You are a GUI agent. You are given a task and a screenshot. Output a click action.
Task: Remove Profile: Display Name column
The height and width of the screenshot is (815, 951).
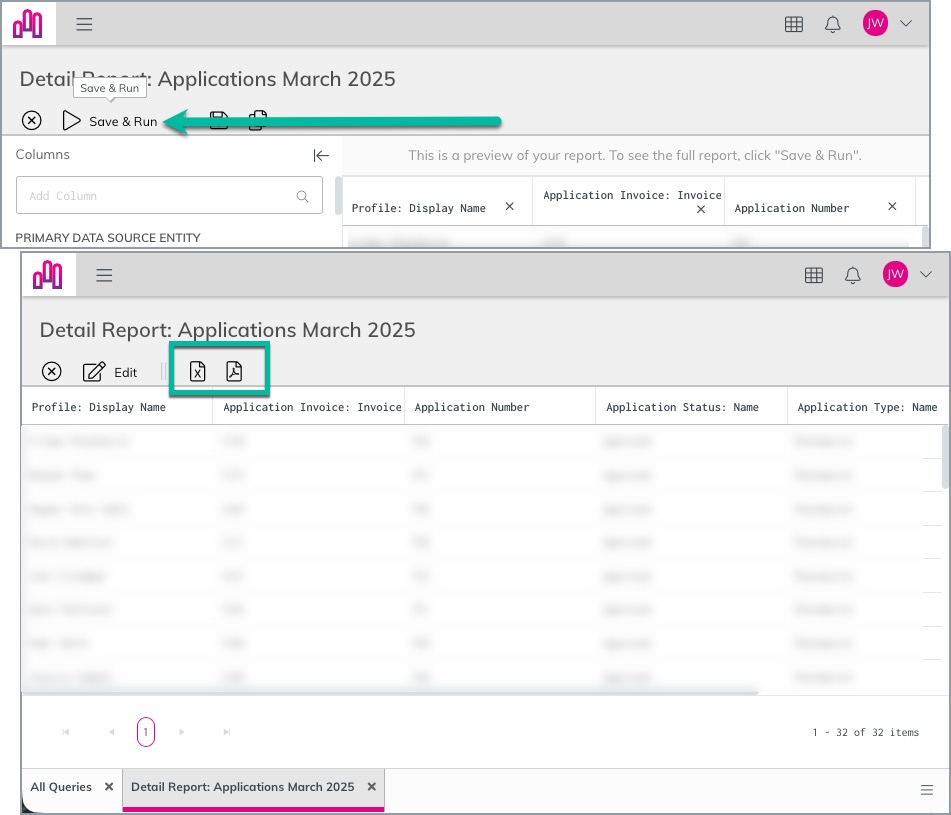coord(509,207)
